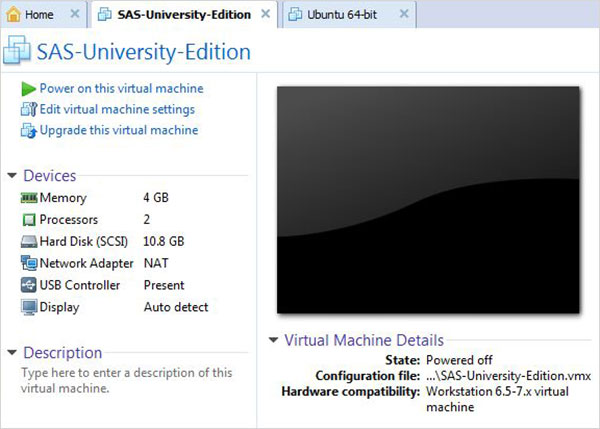
Task: Click the Ubuntu 64-bit tab VM icon
Action: (x=295, y=15)
